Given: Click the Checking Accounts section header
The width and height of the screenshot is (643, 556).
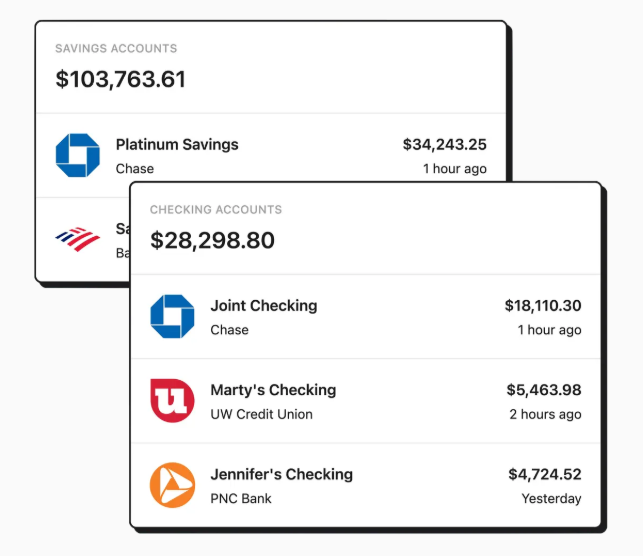Looking at the screenshot, I should [216, 210].
